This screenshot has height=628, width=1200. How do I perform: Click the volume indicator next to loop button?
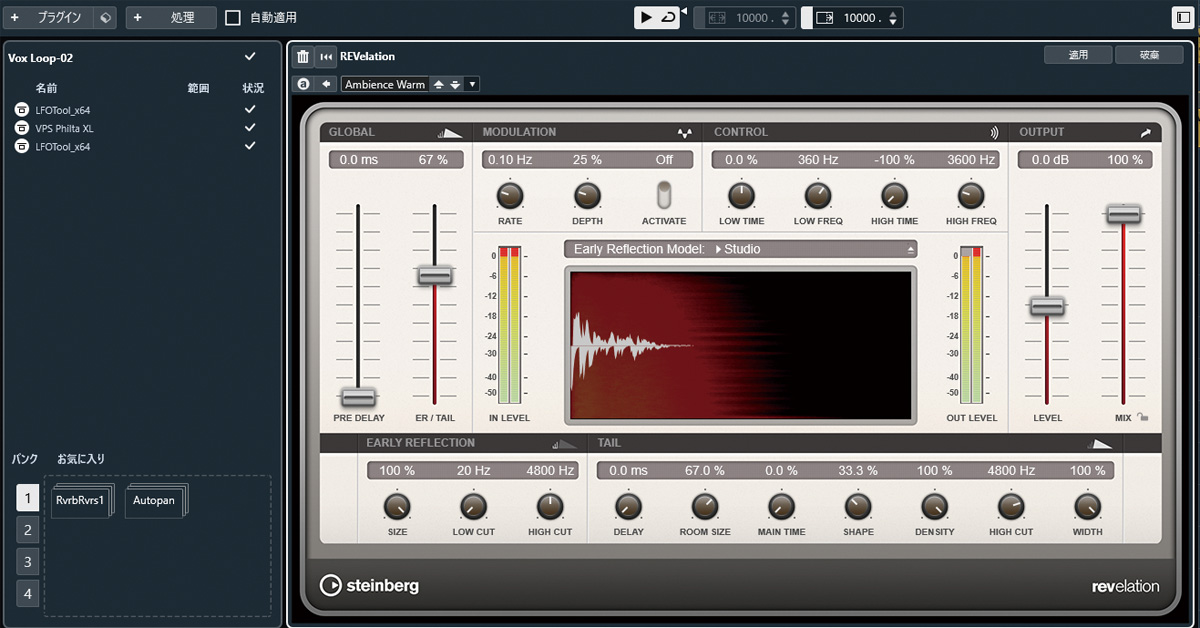click(684, 12)
